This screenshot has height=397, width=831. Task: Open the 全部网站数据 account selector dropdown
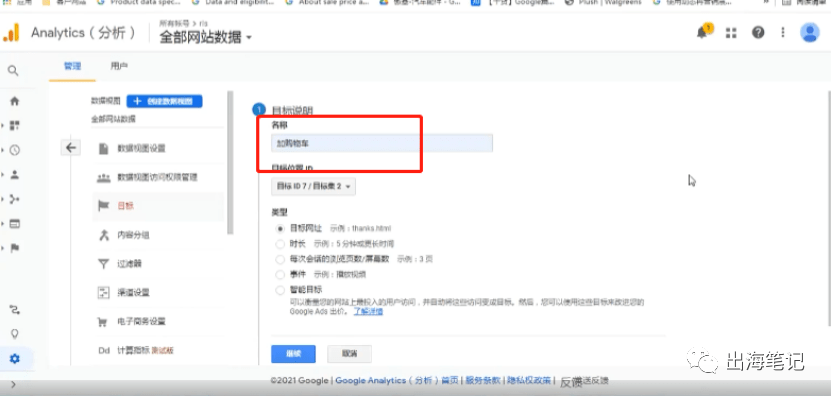pos(206,37)
